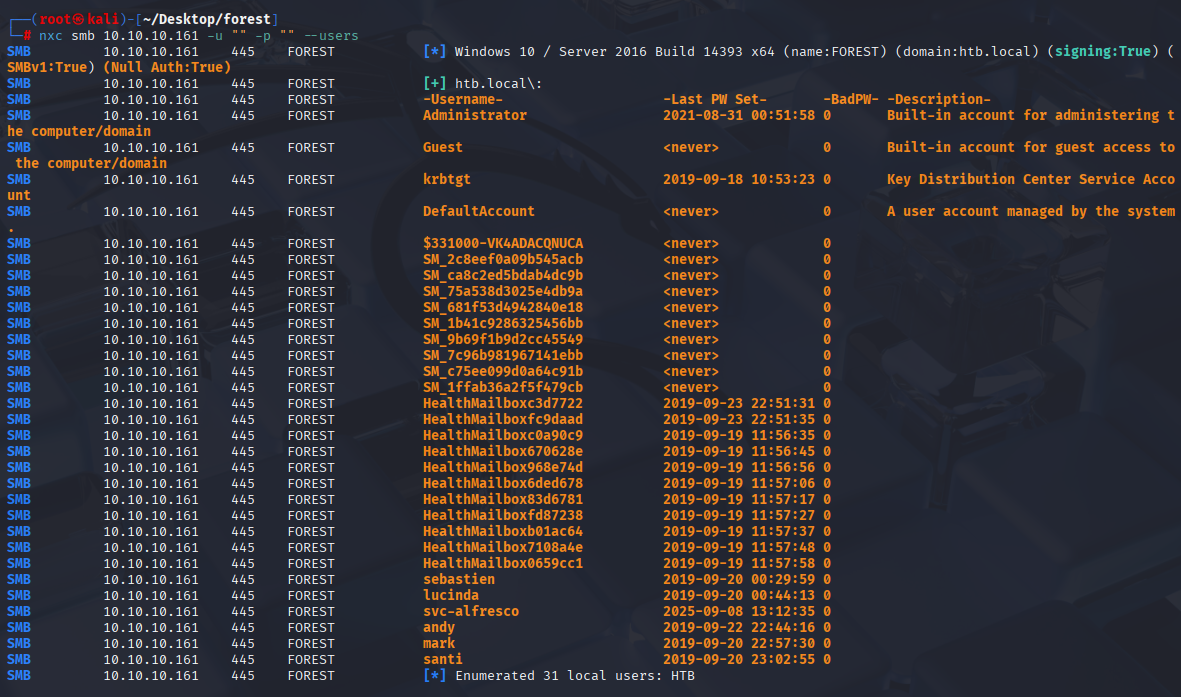
Task: Click the $331000-VK4ADACQNUCA account
Action: point(502,243)
